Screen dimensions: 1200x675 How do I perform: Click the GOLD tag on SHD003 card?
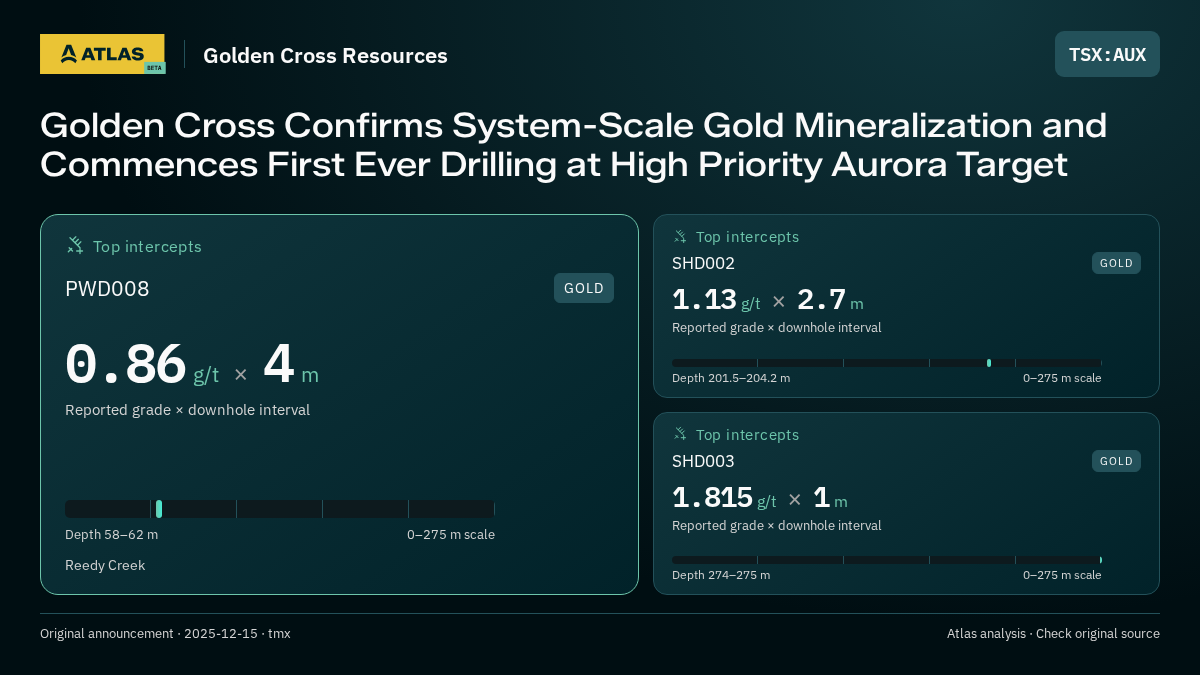[1116, 461]
